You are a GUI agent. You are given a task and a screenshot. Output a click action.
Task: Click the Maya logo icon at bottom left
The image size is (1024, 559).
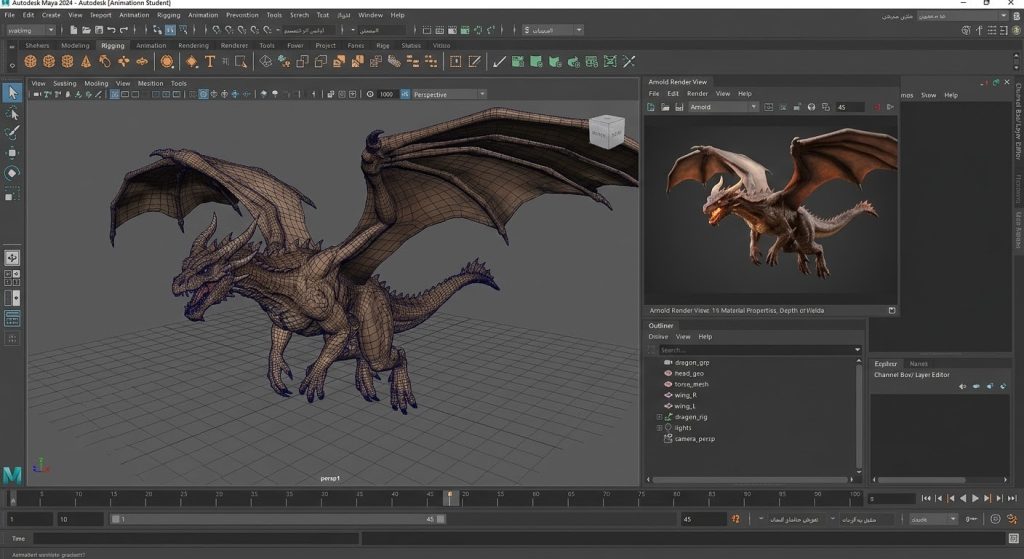[x=12, y=475]
